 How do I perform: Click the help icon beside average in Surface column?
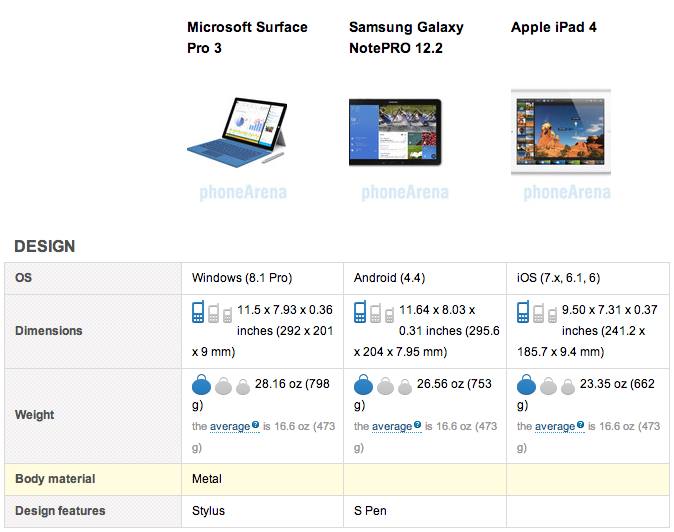256,425
